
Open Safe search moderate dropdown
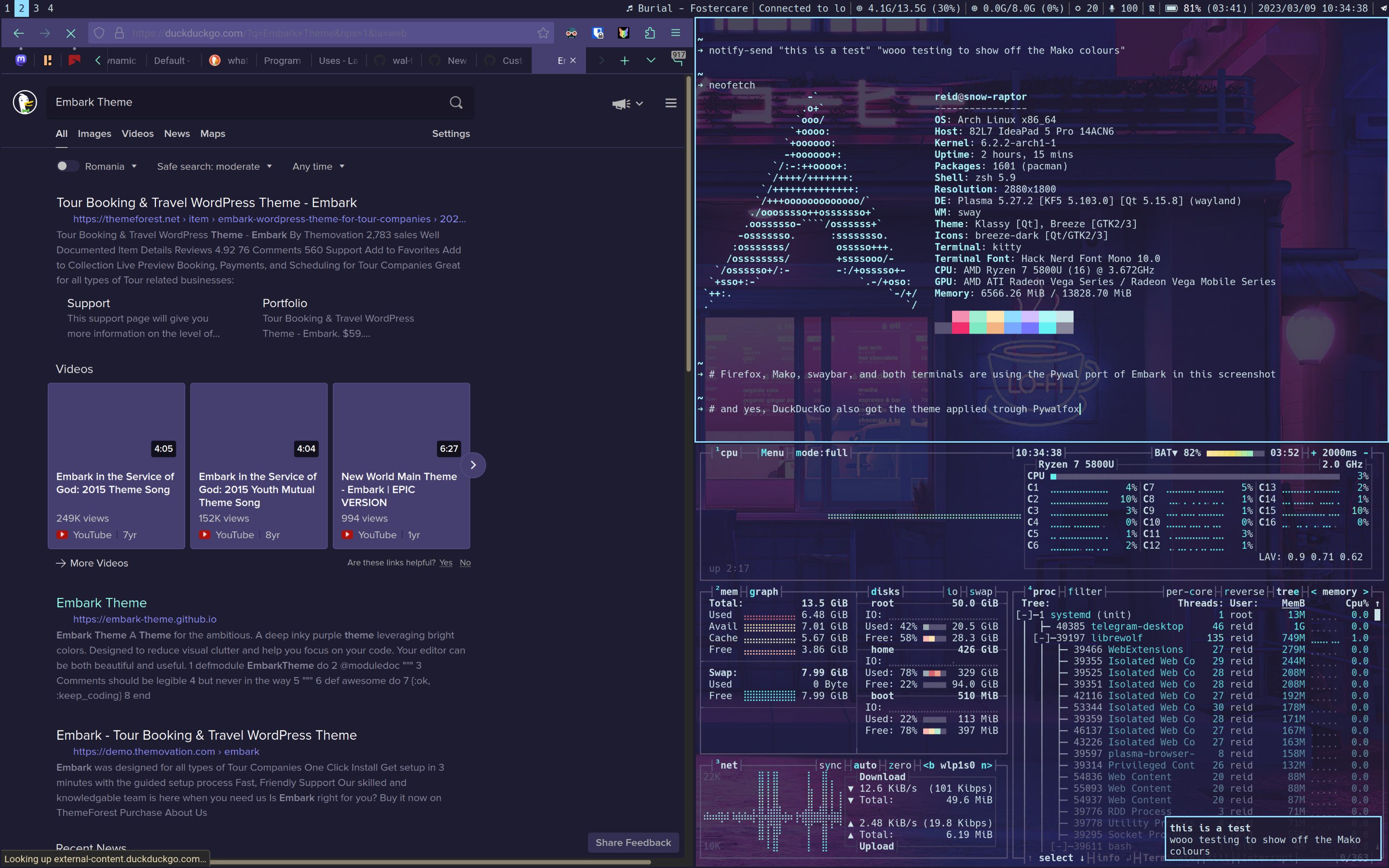[214, 166]
